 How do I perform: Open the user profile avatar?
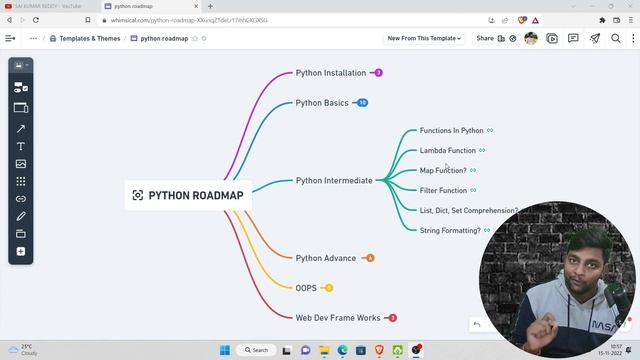click(x=531, y=38)
